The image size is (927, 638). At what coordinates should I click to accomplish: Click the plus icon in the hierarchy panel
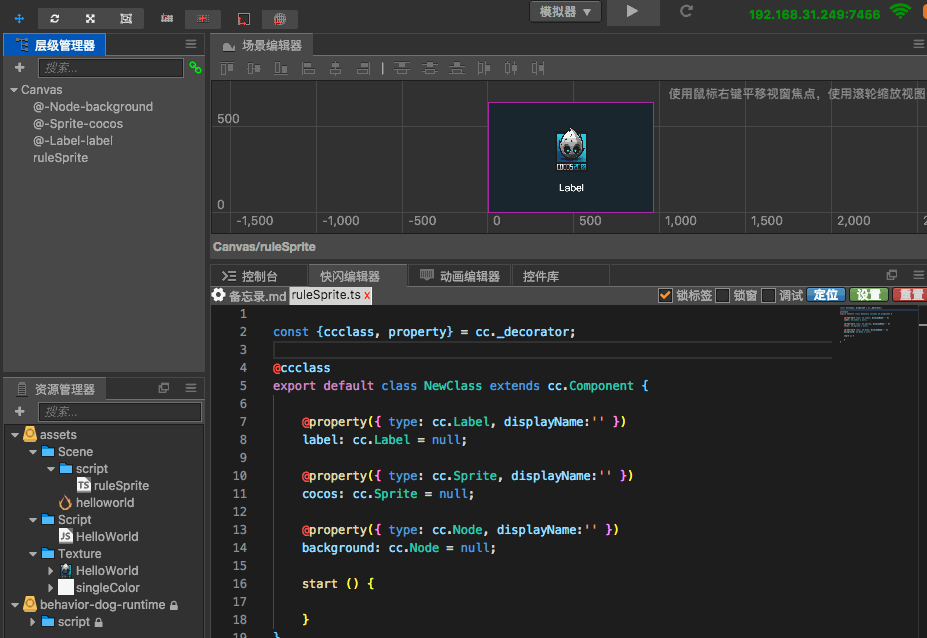19,68
